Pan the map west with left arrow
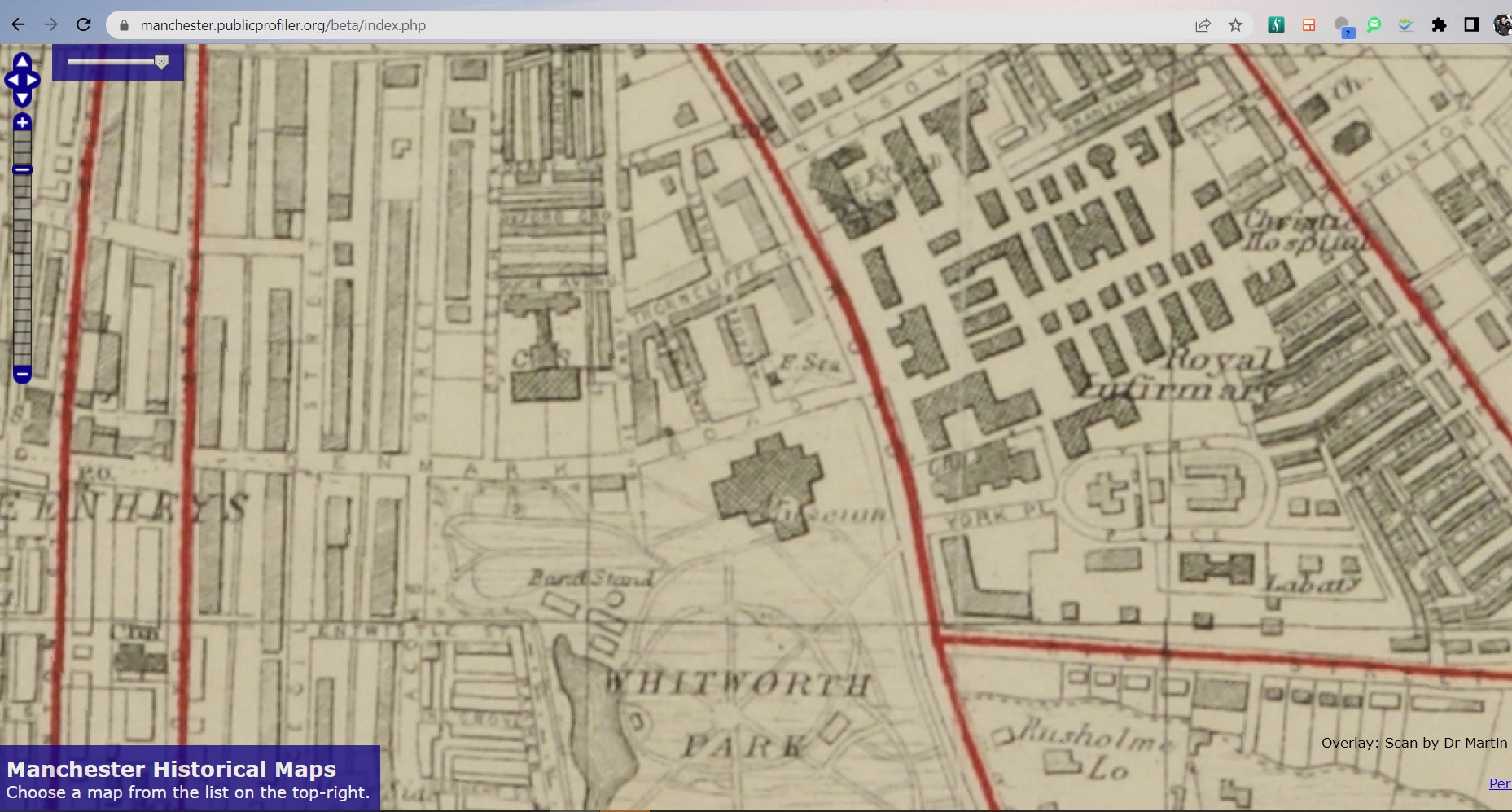1512x812 pixels. (x=11, y=80)
